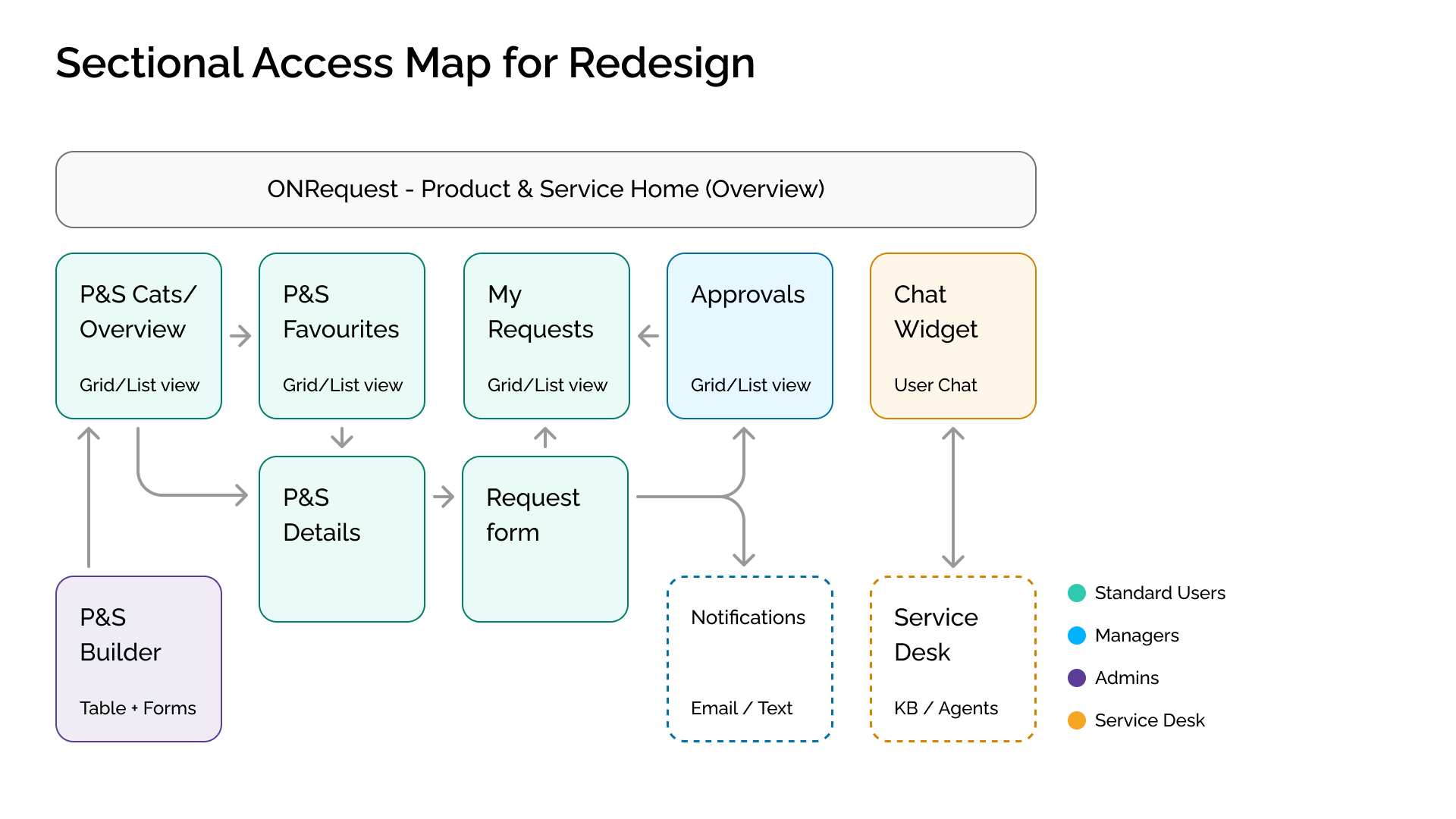The image size is (1456, 819).
Task: Select the Approvals box
Action: coord(749,336)
